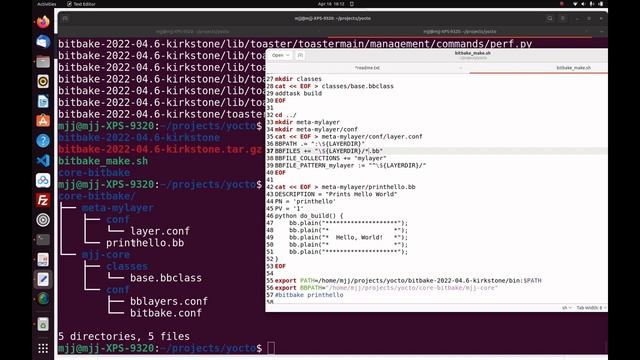The width and height of the screenshot is (640, 360).
Task: Open Rhythmbox music player in the dock
Action: tap(43, 81)
